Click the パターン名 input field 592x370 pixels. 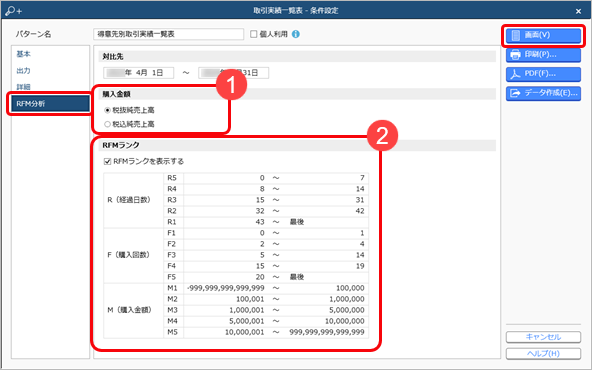click(x=168, y=34)
